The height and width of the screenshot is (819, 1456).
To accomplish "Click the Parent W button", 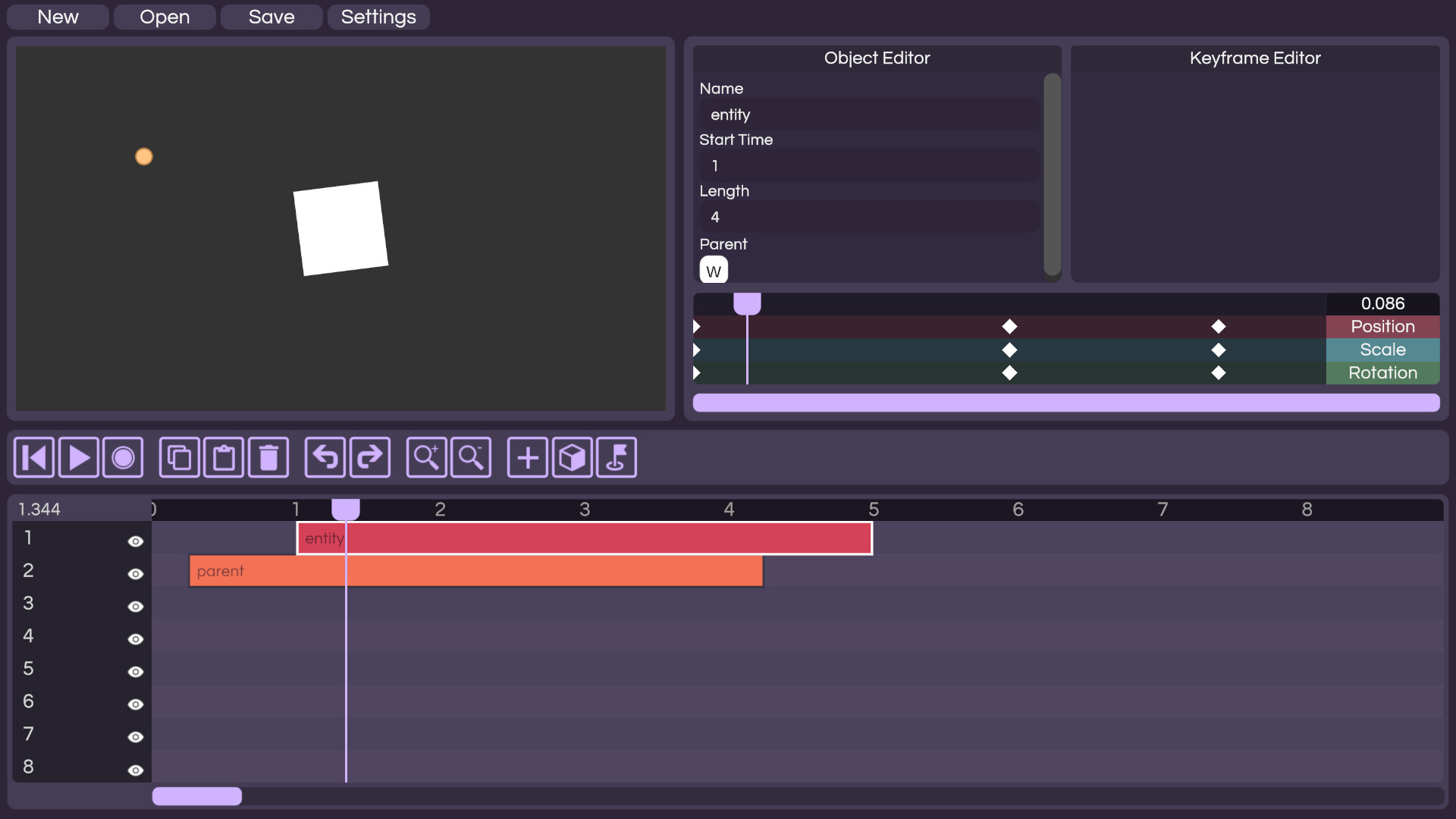I will tap(714, 271).
